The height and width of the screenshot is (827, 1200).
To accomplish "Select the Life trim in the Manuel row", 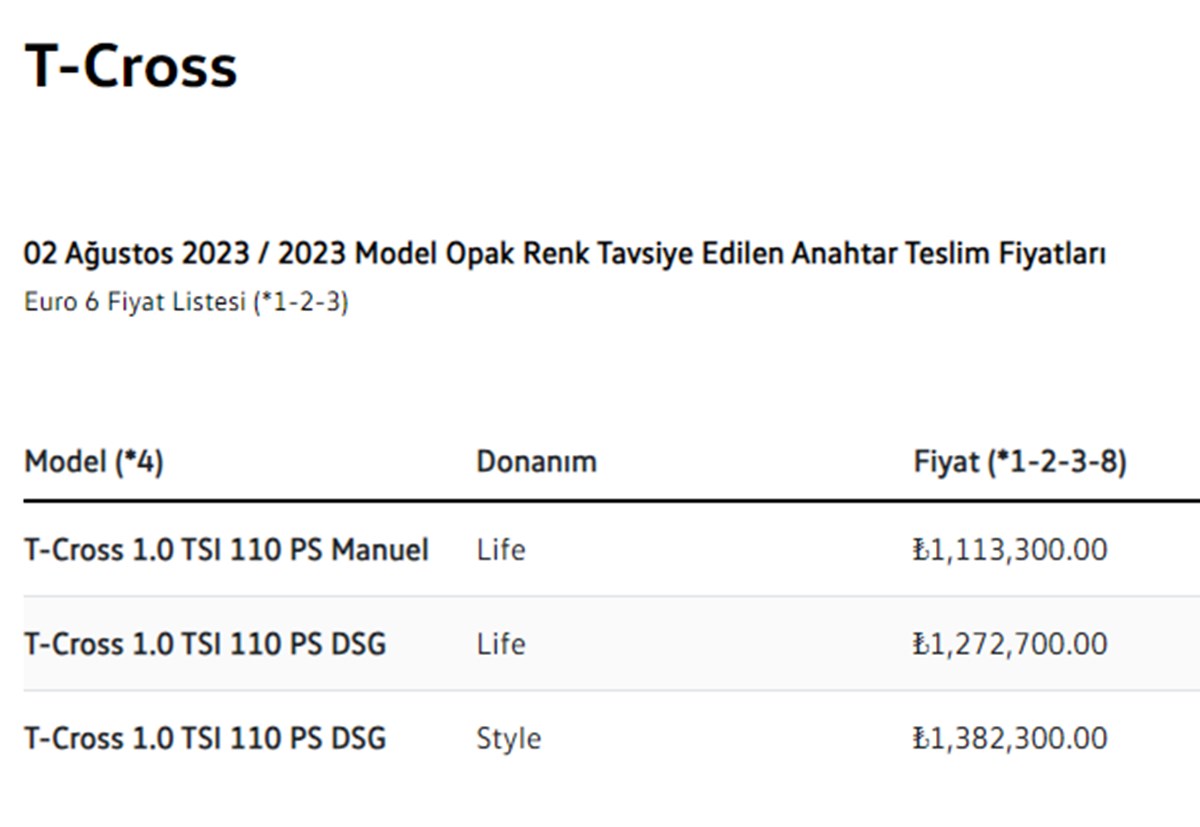I will tap(500, 550).
